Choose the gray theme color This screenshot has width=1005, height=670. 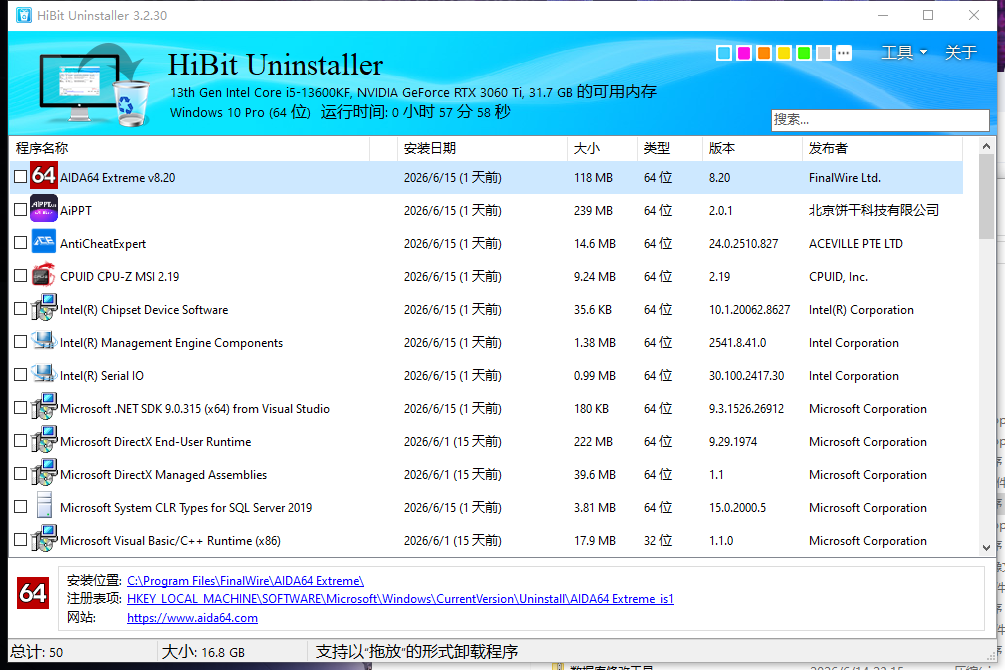pos(824,53)
